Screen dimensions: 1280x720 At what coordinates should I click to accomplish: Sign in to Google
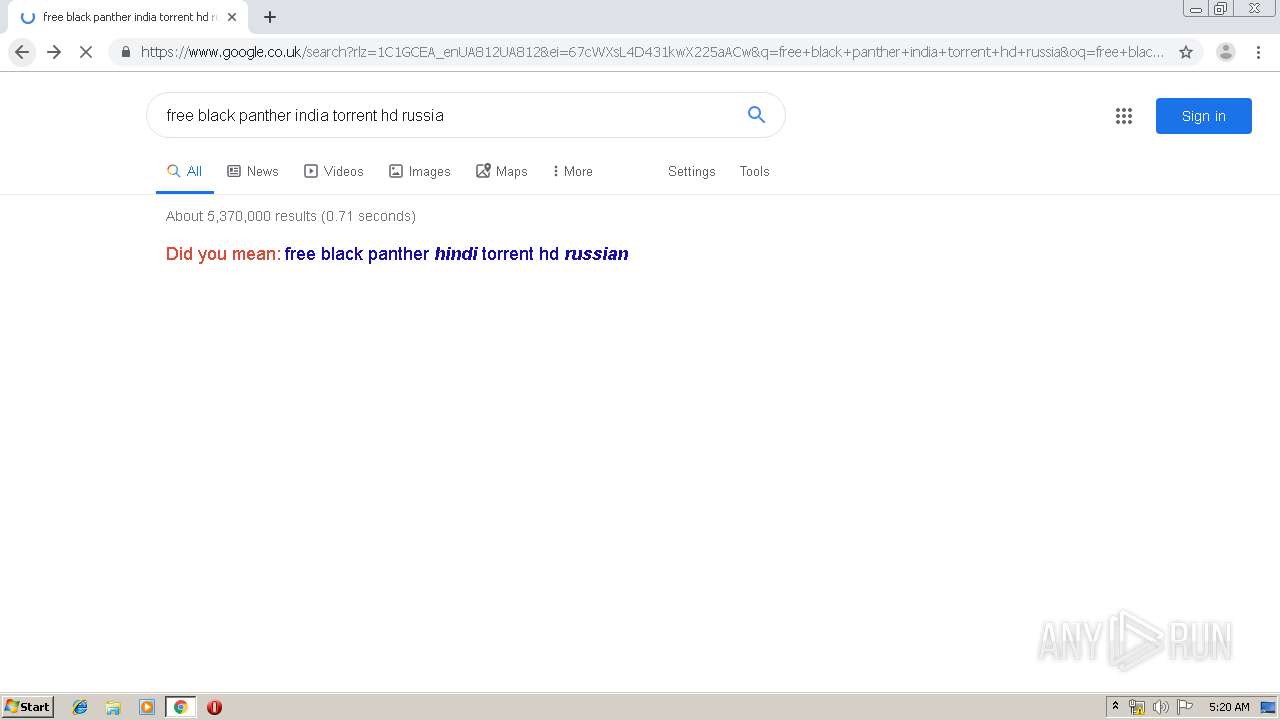1203,116
